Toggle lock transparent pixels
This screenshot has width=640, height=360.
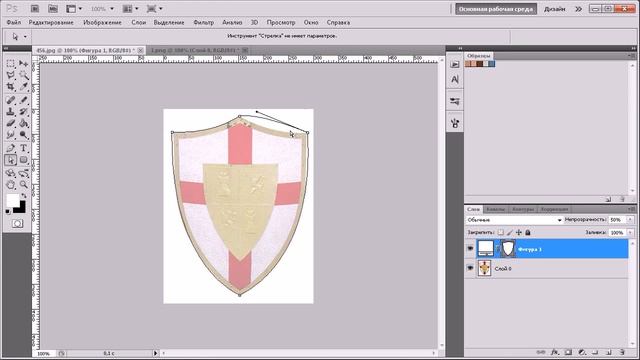pos(500,232)
